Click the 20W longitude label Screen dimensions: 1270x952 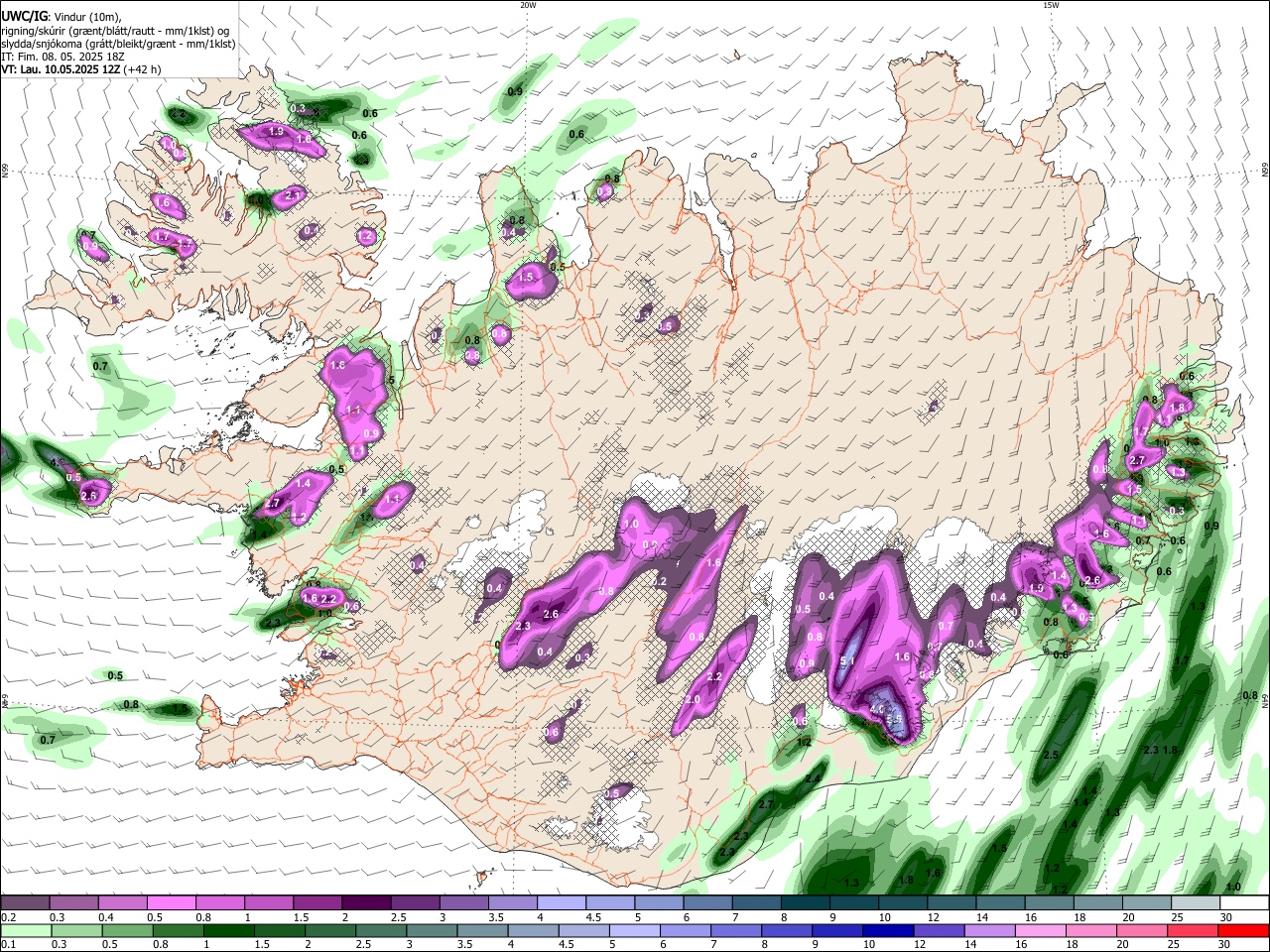pyautogui.click(x=528, y=5)
